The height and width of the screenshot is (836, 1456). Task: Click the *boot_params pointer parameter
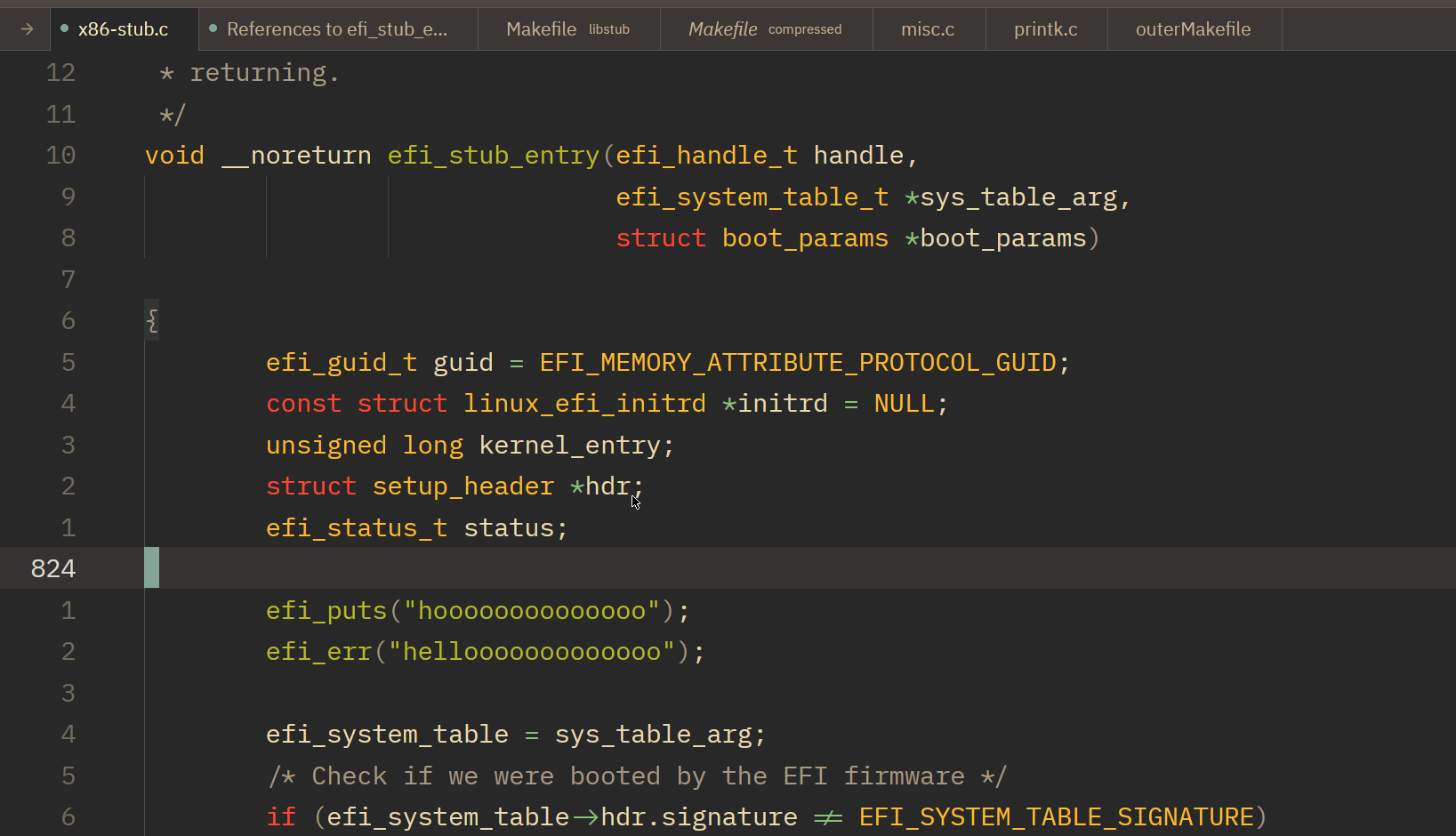pyautogui.click(x=996, y=238)
